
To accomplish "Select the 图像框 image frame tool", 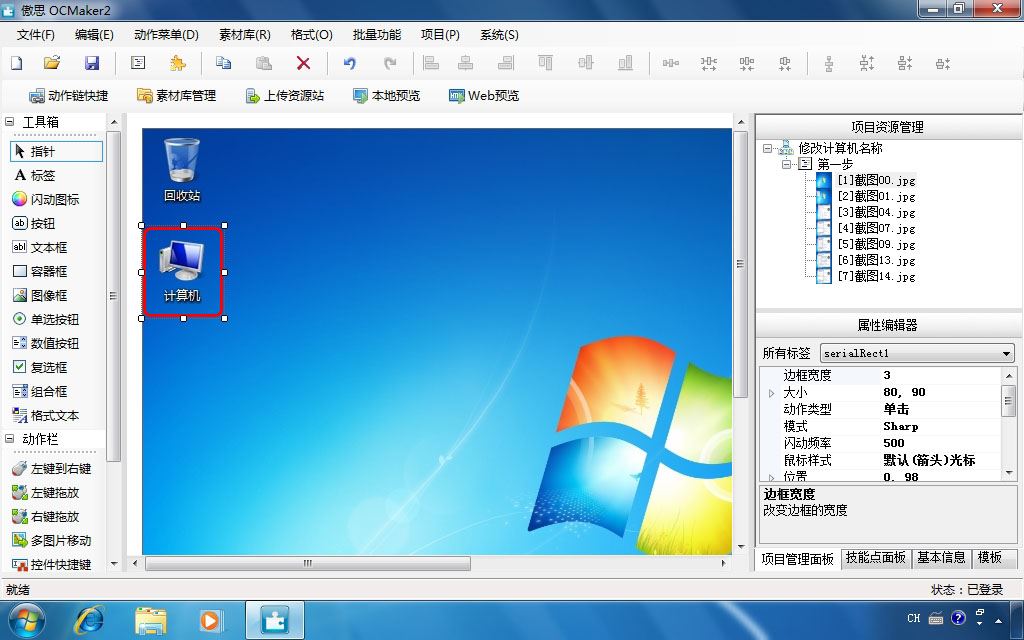I will tap(40, 295).
